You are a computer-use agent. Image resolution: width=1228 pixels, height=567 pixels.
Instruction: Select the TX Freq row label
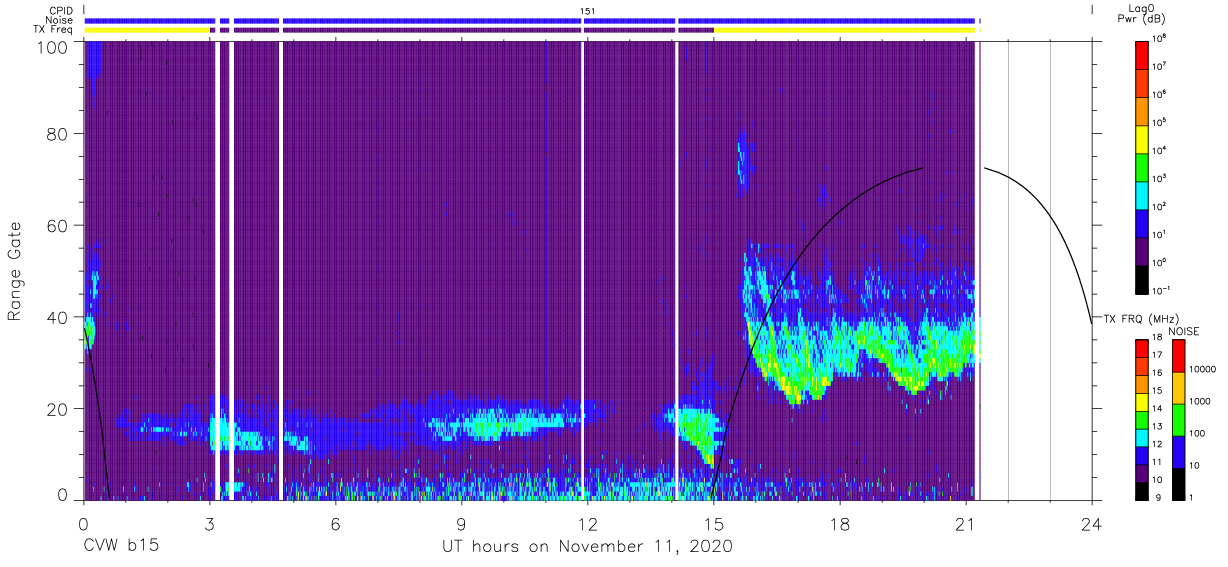point(53,30)
